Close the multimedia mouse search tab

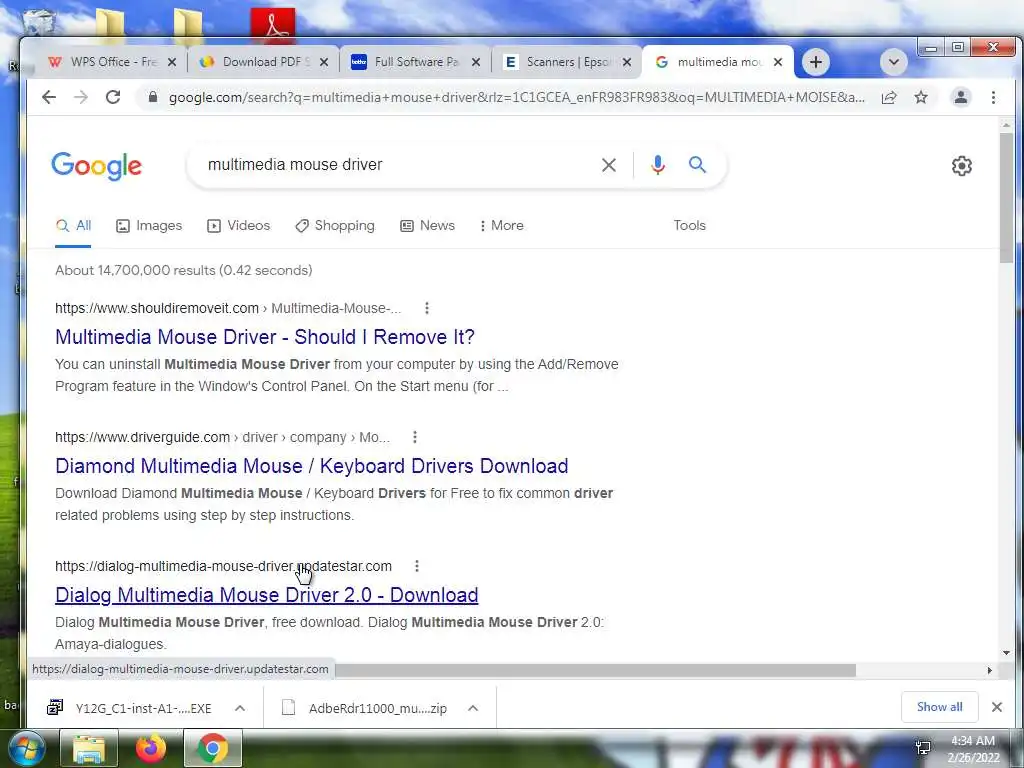click(778, 62)
